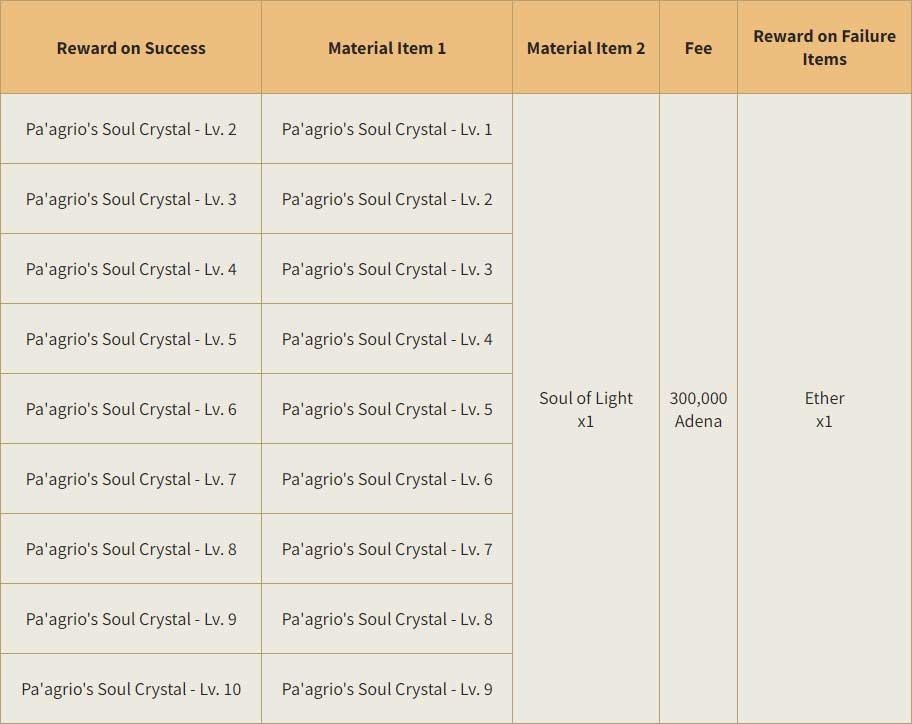Select material cell Pa'agrio's Soul Crystal Lv. 3

(x=387, y=269)
